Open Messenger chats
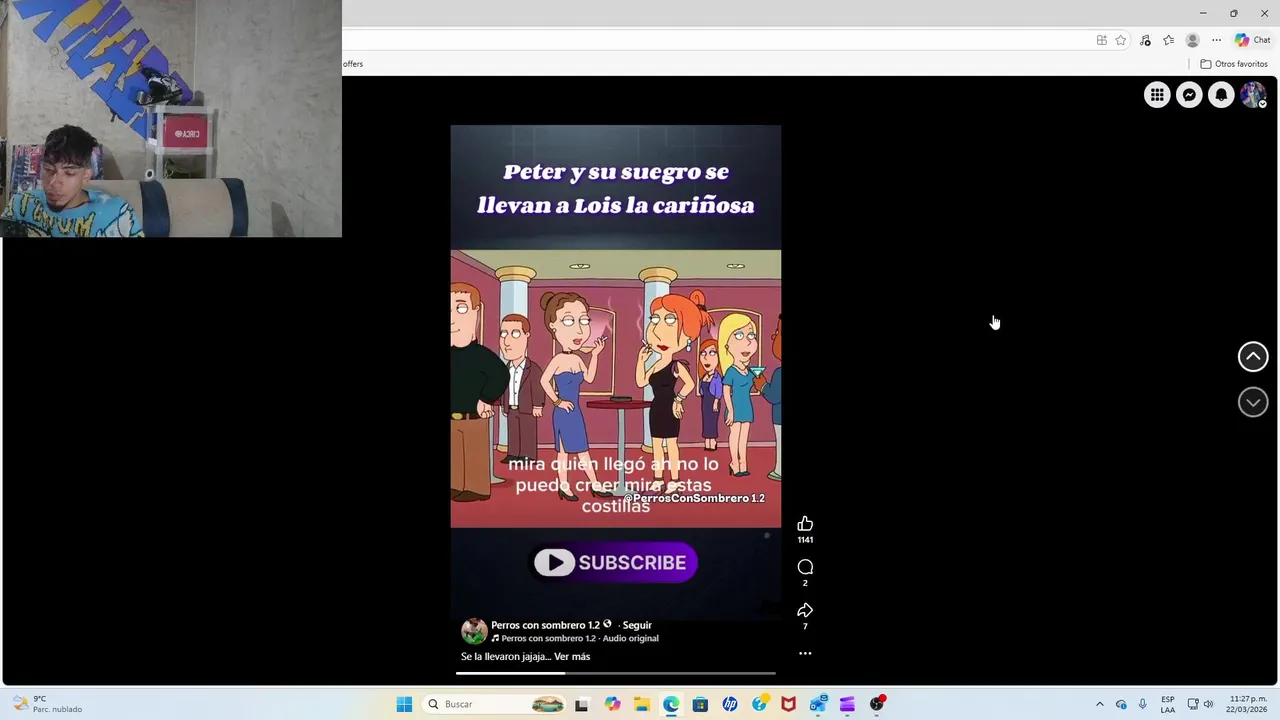Viewport: 1280px width, 720px height. click(1189, 95)
